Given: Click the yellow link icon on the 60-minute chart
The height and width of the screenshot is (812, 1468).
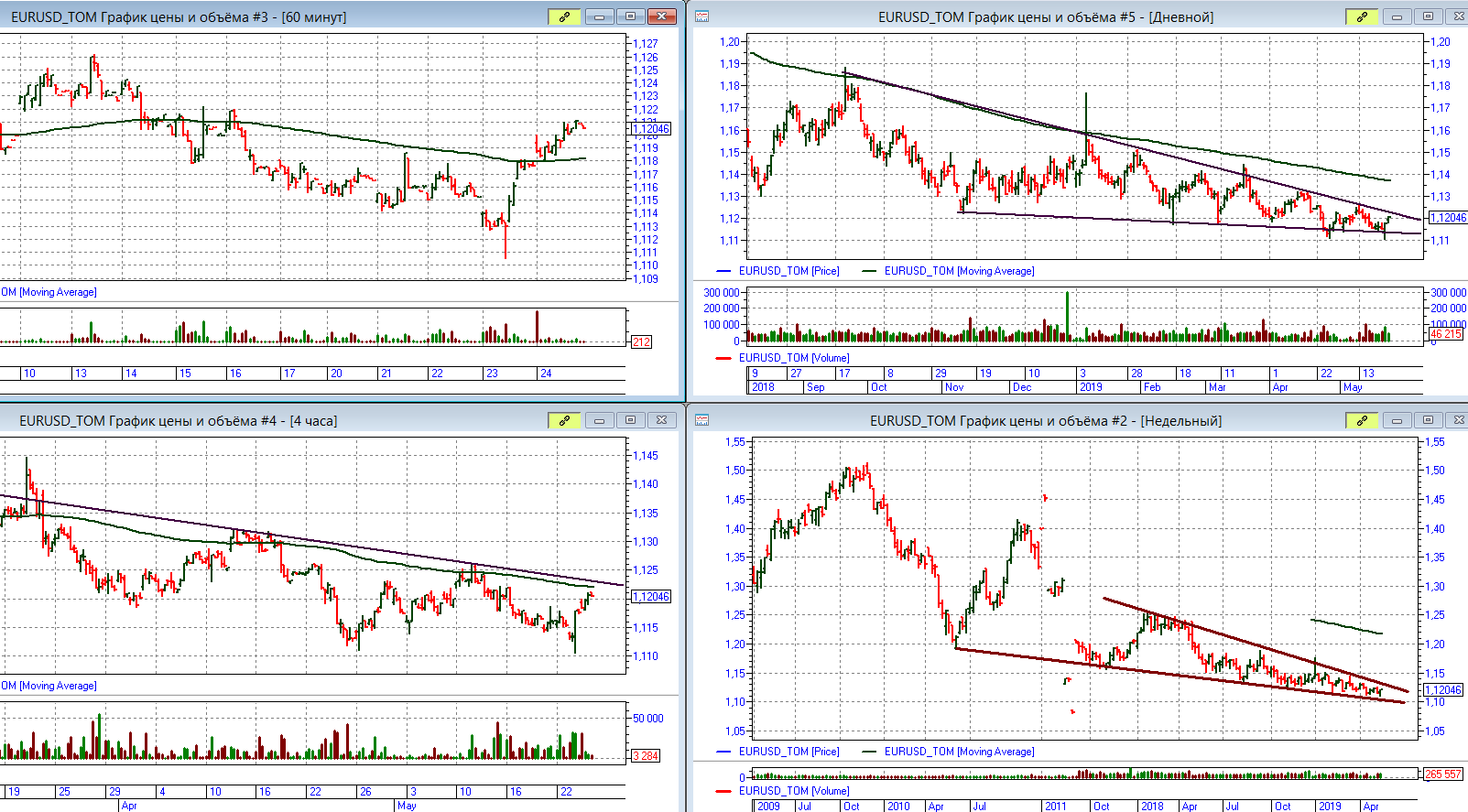Looking at the screenshot, I should (564, 16).
